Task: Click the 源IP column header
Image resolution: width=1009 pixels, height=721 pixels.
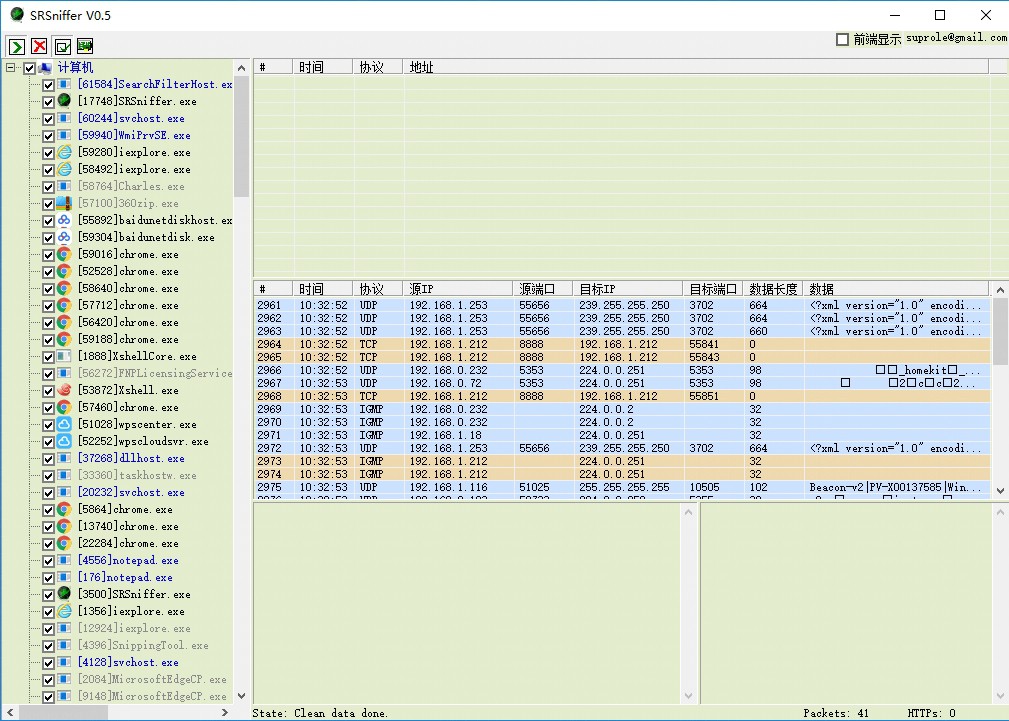Action: [x=458, y=289]
